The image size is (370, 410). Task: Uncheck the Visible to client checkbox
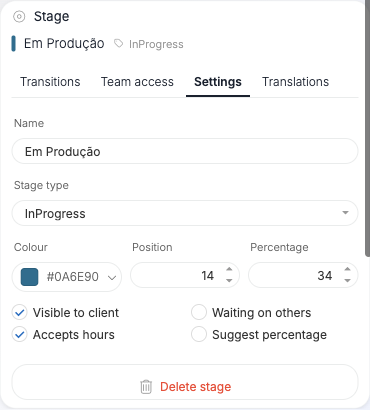tap(20, 313)
